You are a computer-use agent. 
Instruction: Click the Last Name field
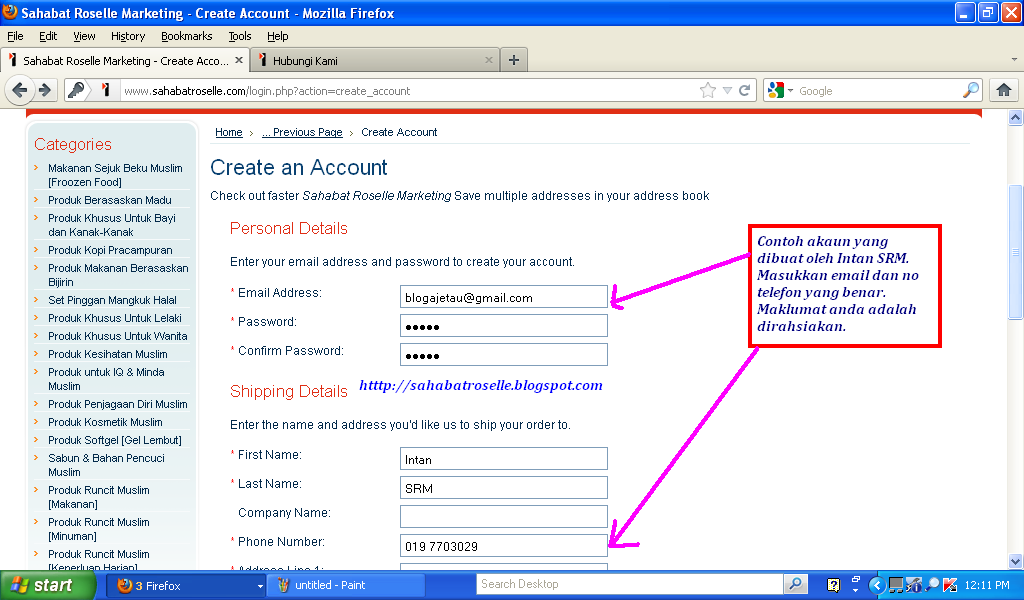point(504,488)
